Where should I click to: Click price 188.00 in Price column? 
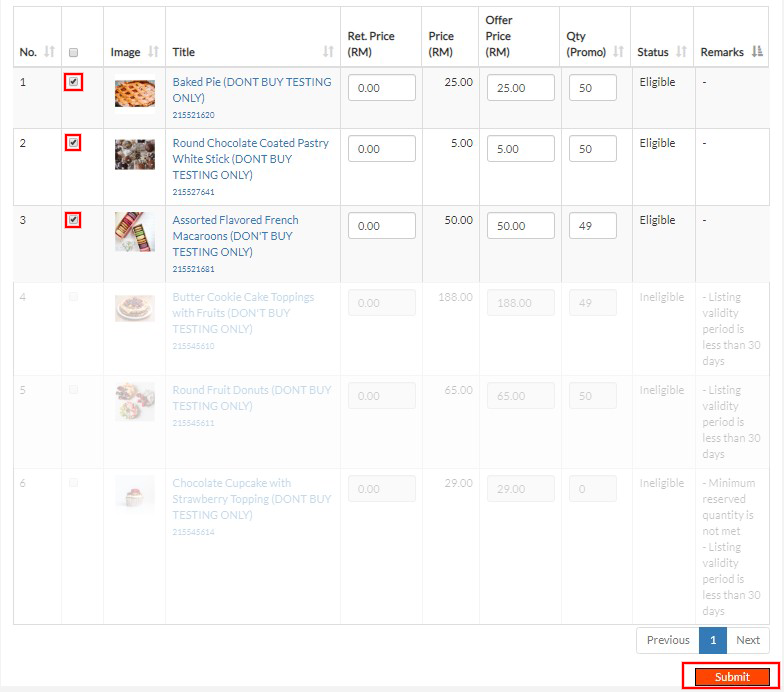point(456,297)
